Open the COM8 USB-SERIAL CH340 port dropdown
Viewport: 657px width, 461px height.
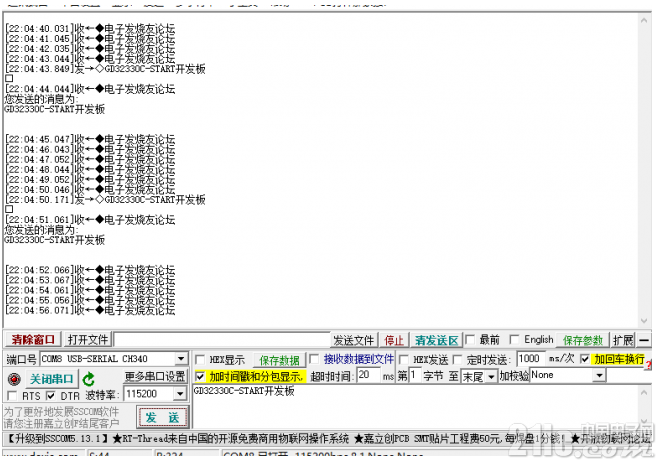(181, 359)
